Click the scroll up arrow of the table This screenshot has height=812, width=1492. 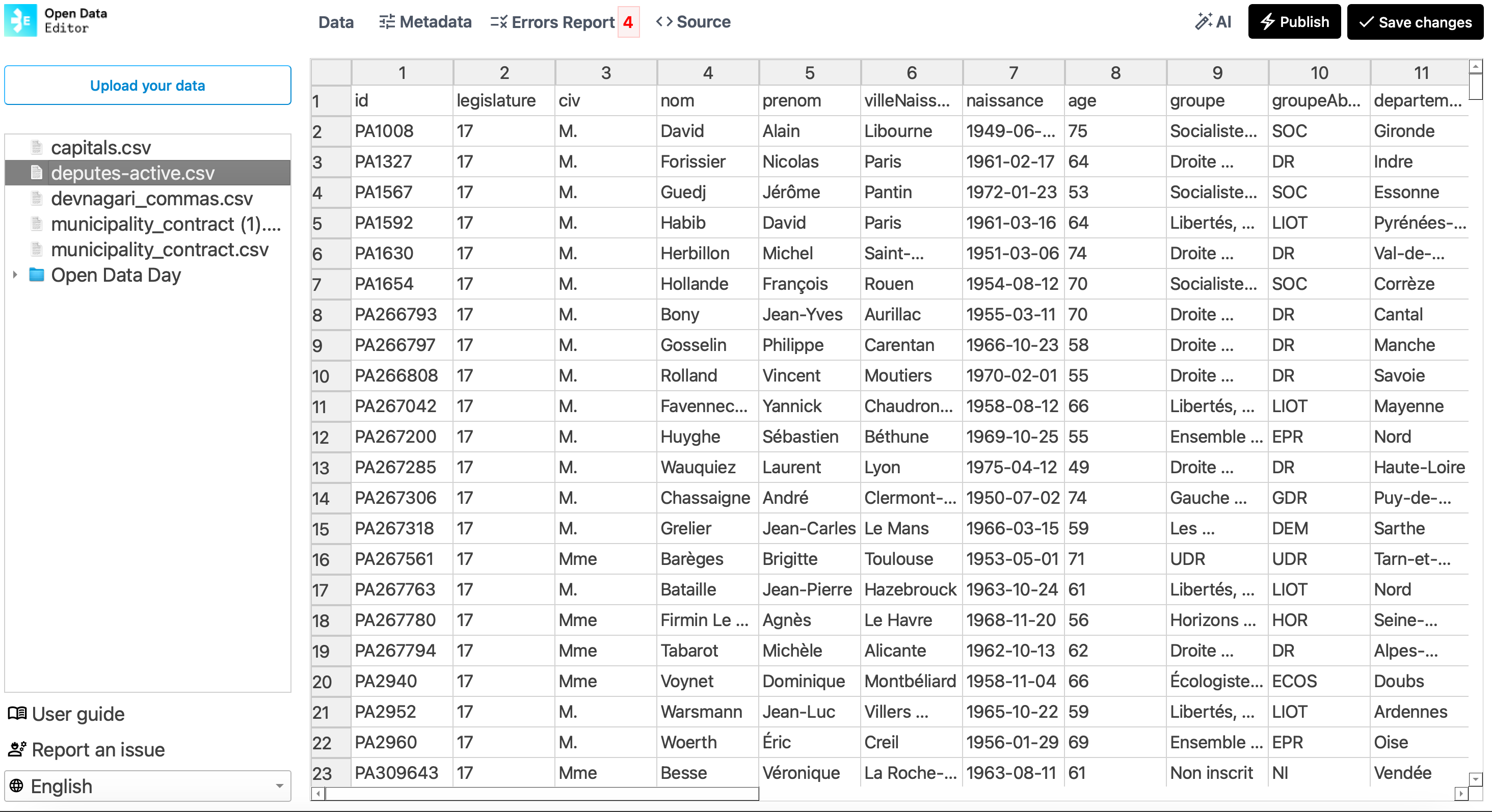click(1476, 67)
